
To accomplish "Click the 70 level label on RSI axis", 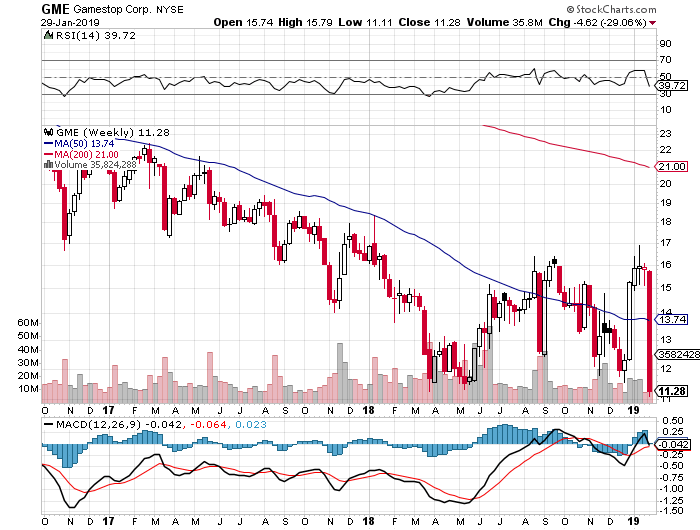I will coord(665,59).
